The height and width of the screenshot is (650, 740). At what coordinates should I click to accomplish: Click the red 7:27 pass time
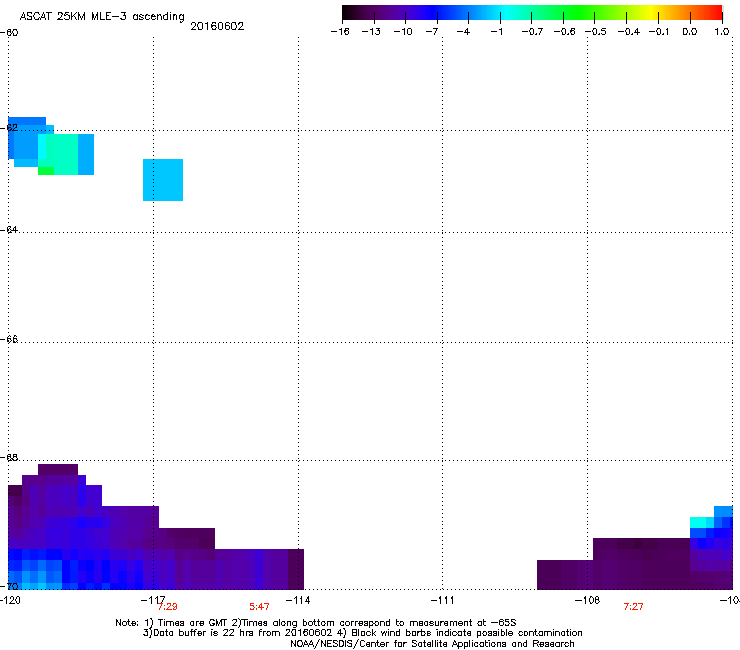tap(633, 607)
